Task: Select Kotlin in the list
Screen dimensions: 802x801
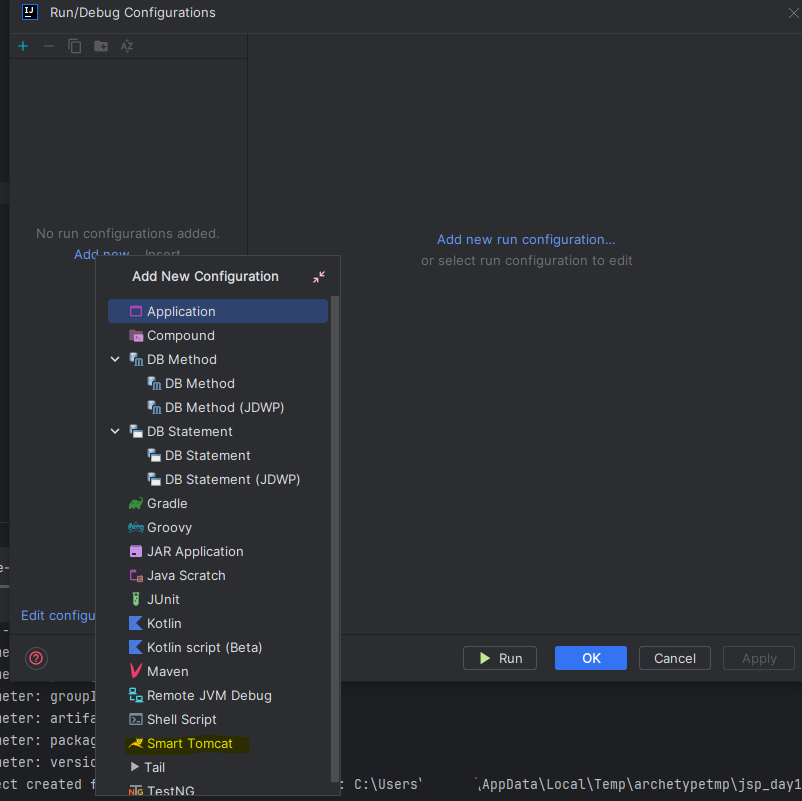Action: (218, 624)
